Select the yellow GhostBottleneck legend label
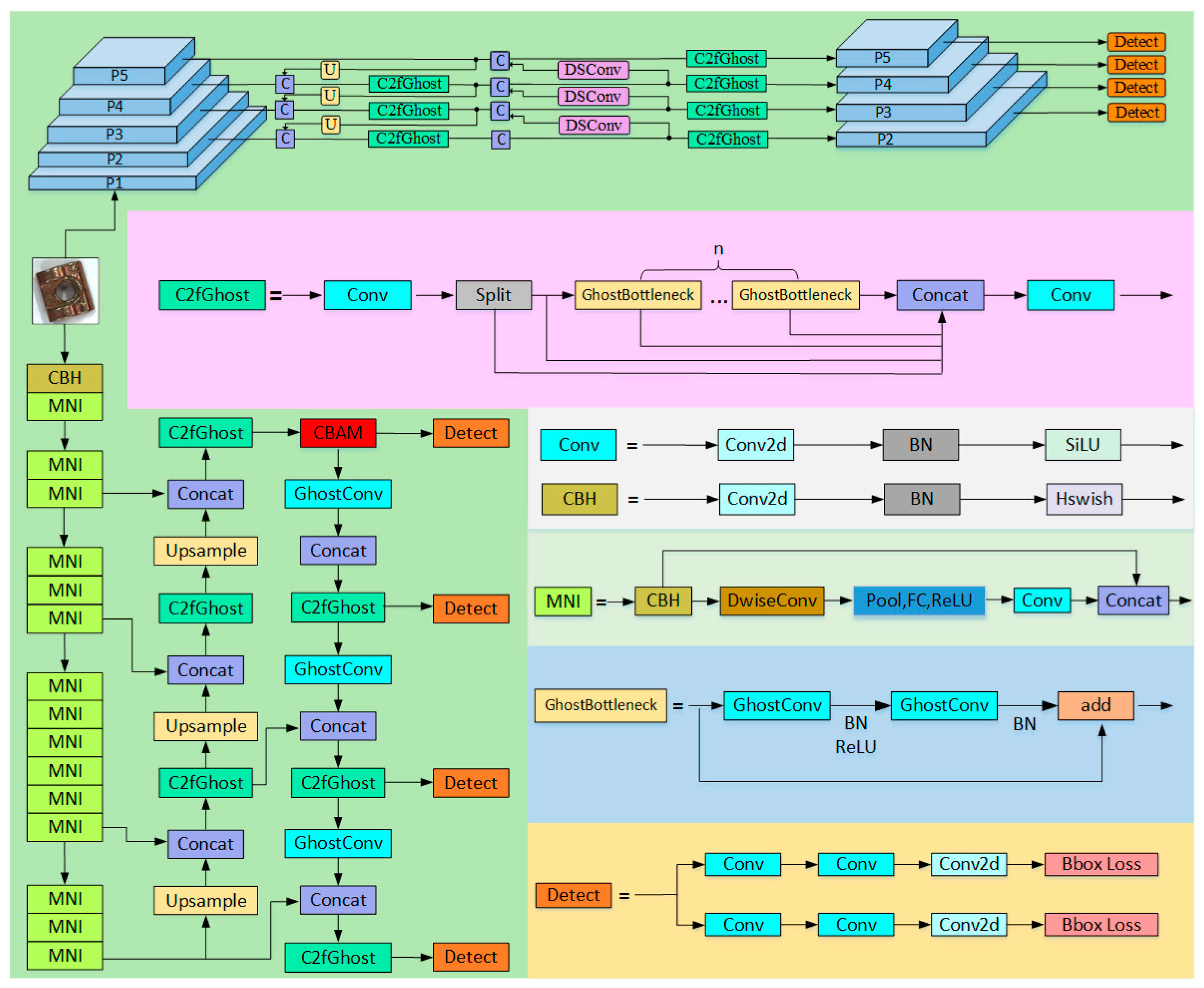 pos(600,705)
